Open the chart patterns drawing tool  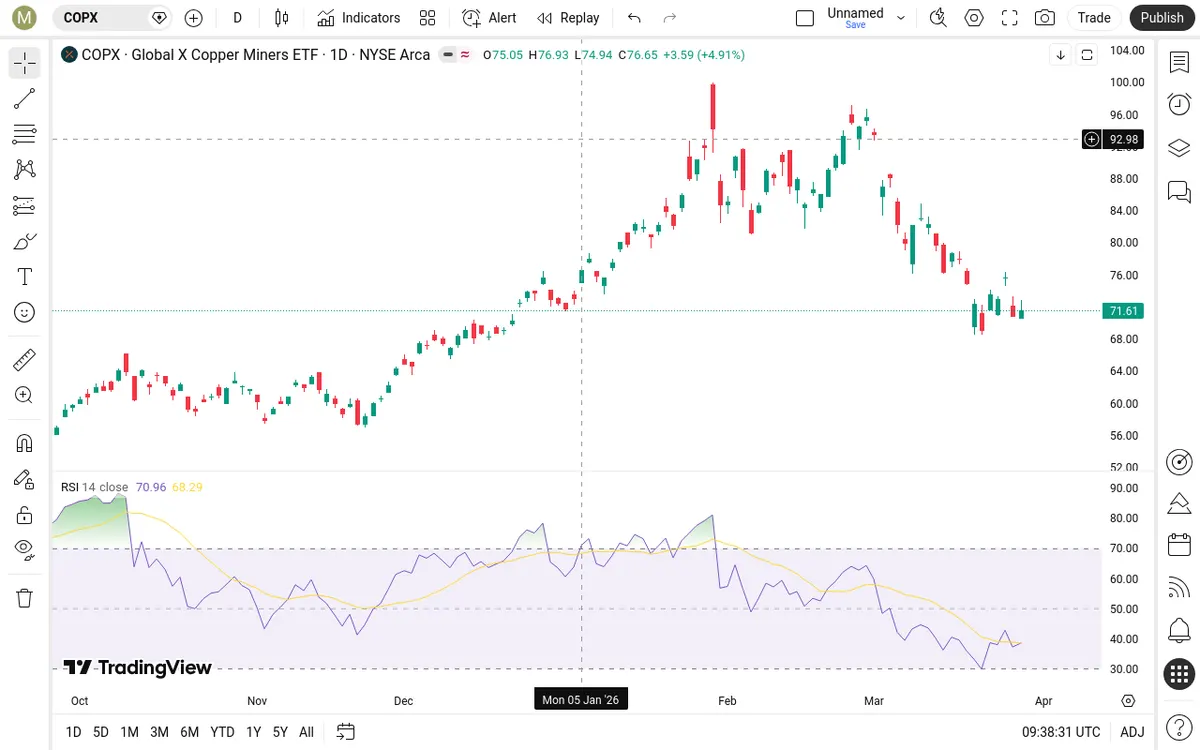pos(24,170)
